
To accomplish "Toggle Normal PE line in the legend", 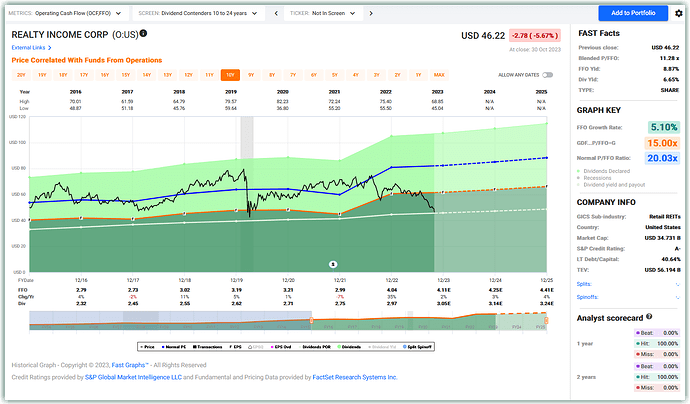I will click(174, 347).
